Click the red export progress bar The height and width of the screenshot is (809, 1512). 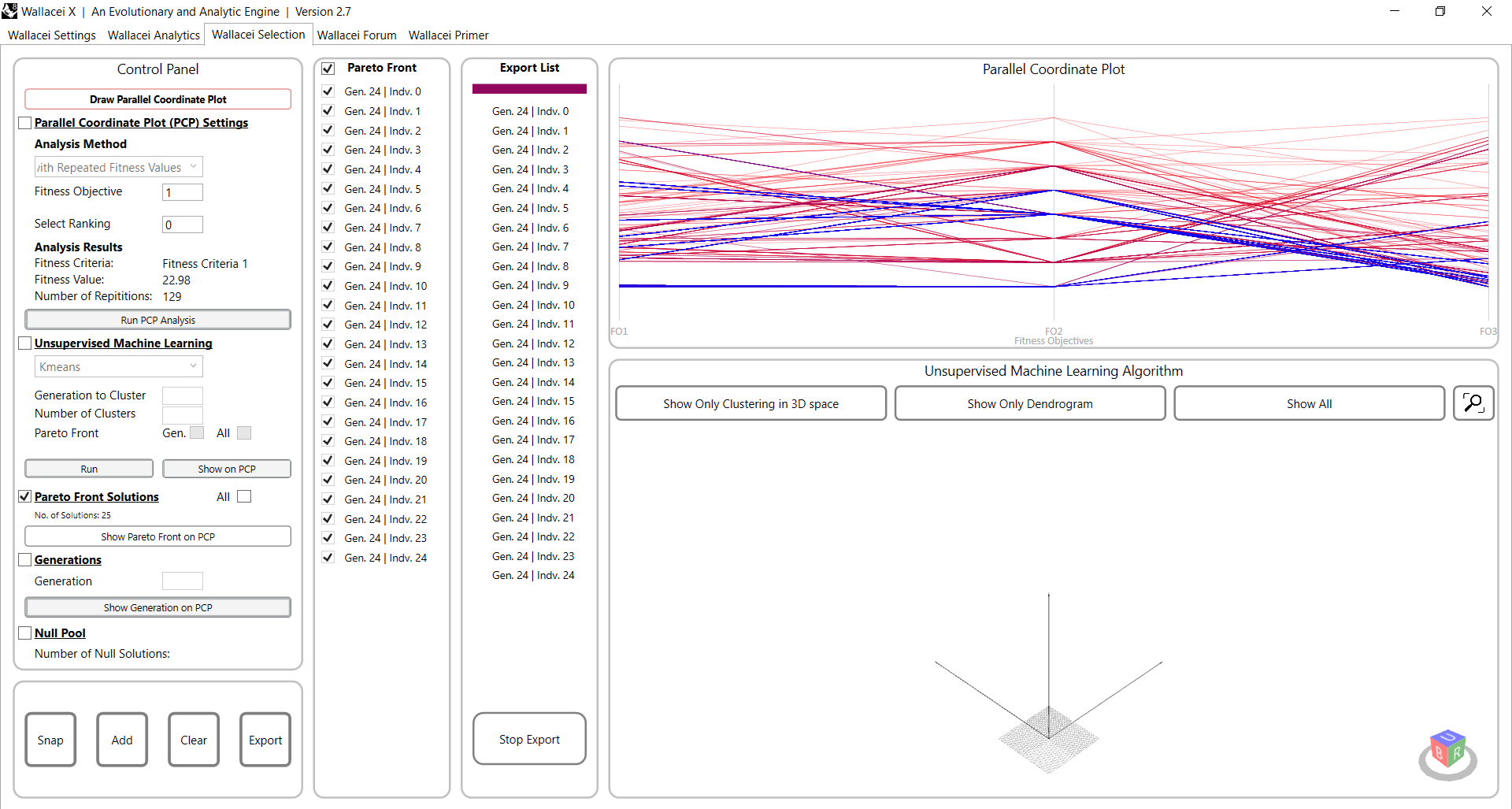[528, 88]
